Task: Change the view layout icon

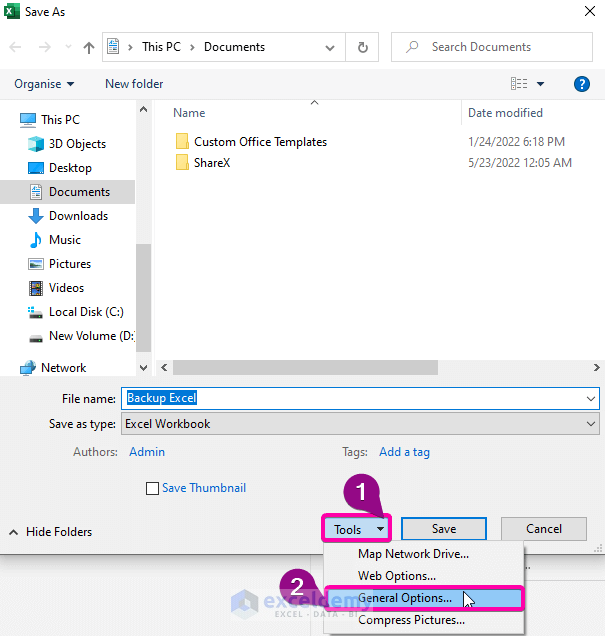Action: 519,84
